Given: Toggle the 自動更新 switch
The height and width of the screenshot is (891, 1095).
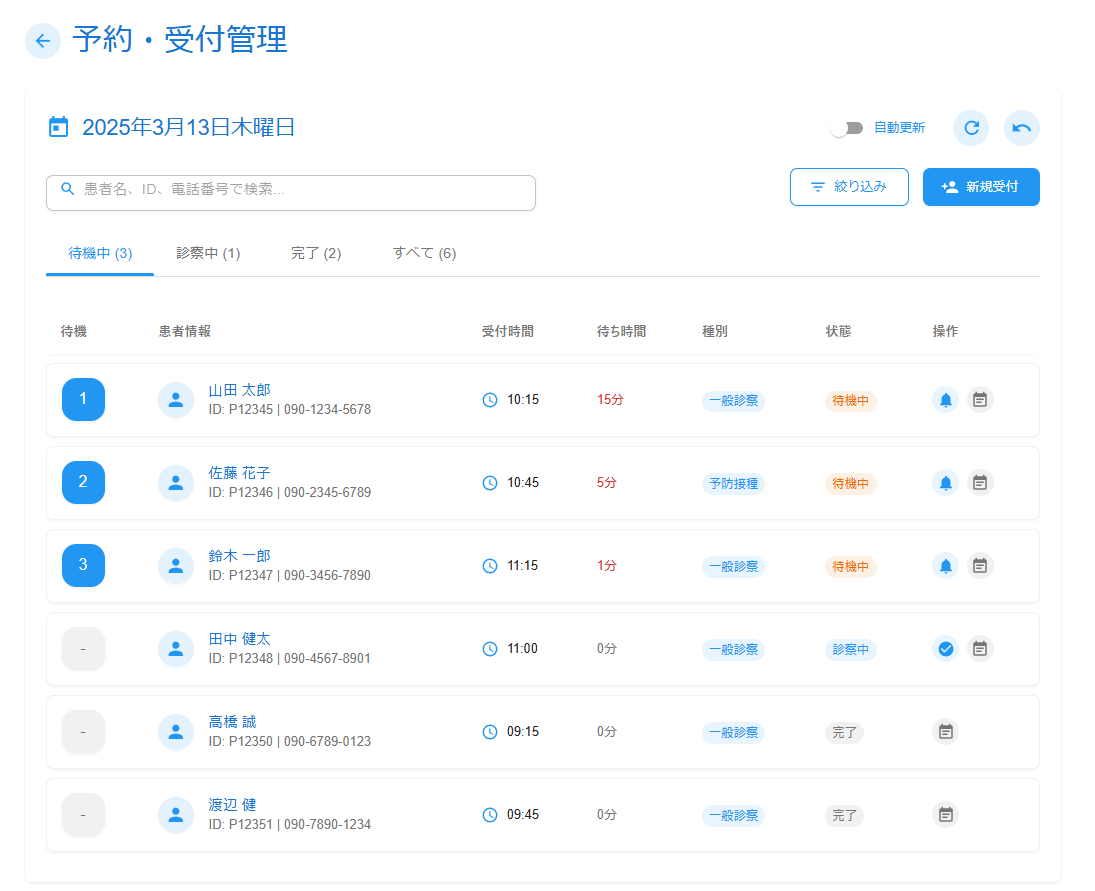Looking at the screenshot, I should coord(846,128).
